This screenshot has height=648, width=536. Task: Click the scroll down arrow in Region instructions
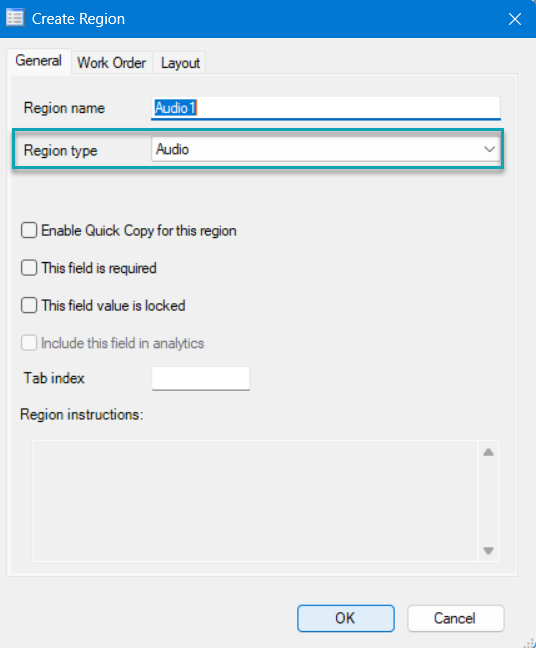click(488, 550)
